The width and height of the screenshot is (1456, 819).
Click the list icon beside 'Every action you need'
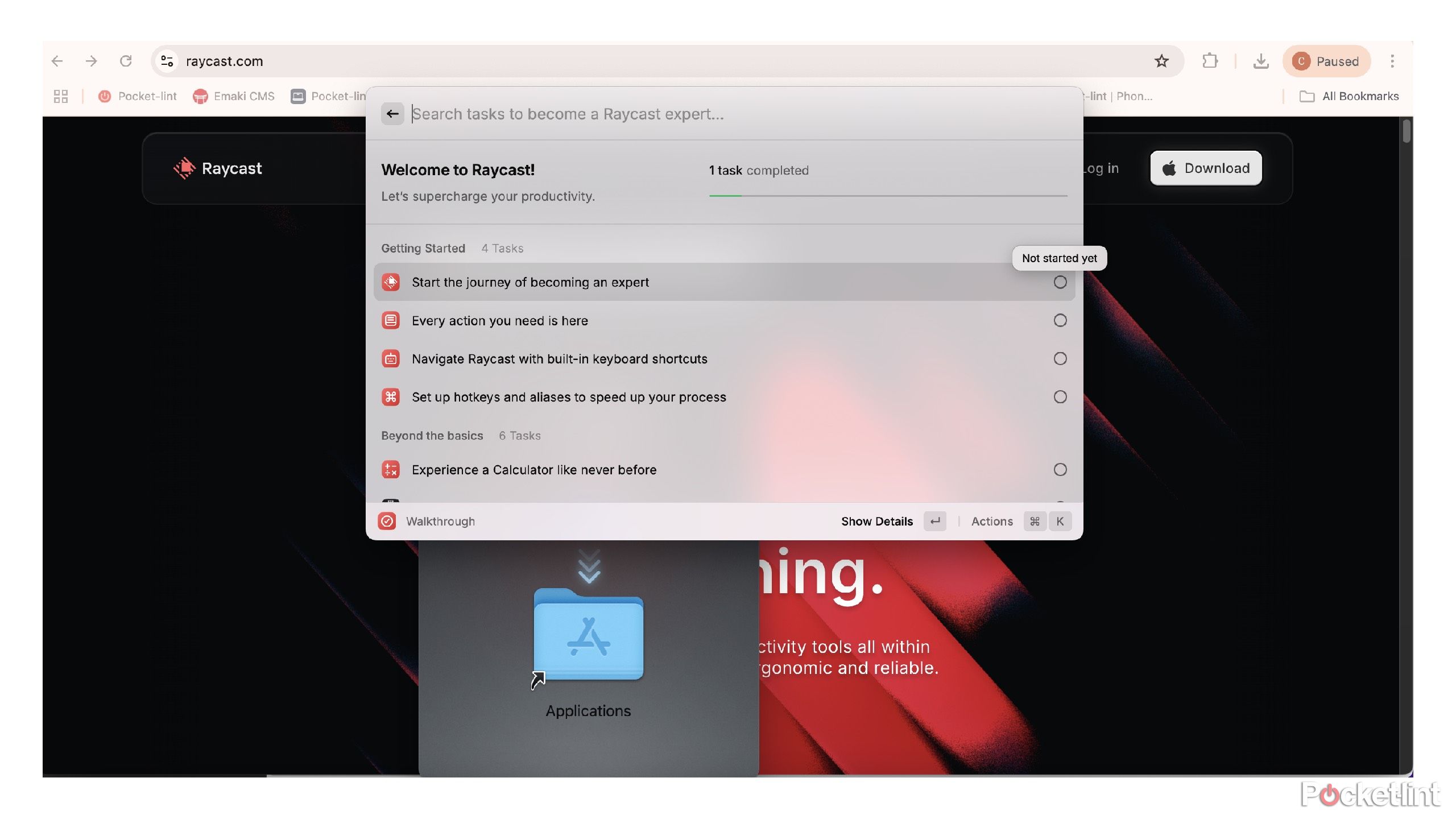[391, 320]
